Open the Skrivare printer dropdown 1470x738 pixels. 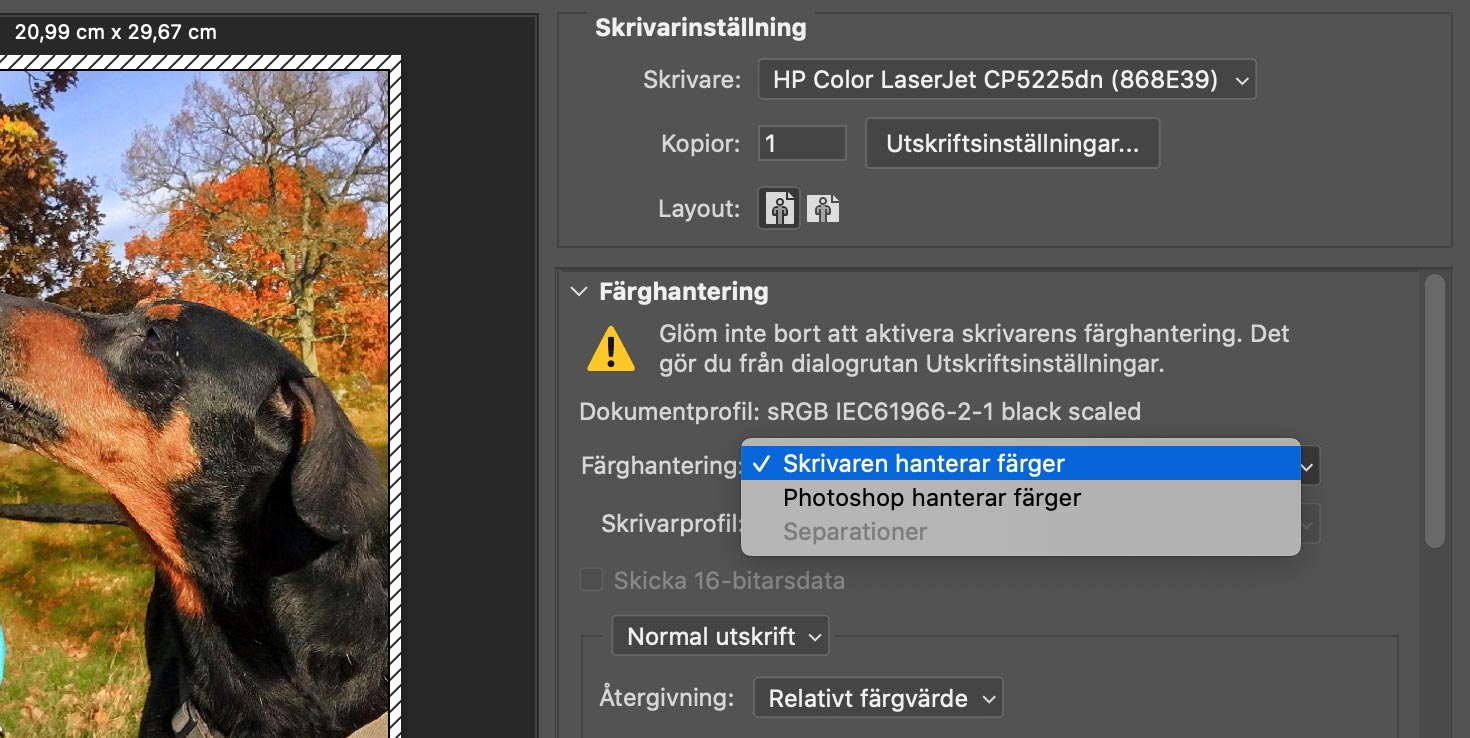click(x=1007, y=80)
